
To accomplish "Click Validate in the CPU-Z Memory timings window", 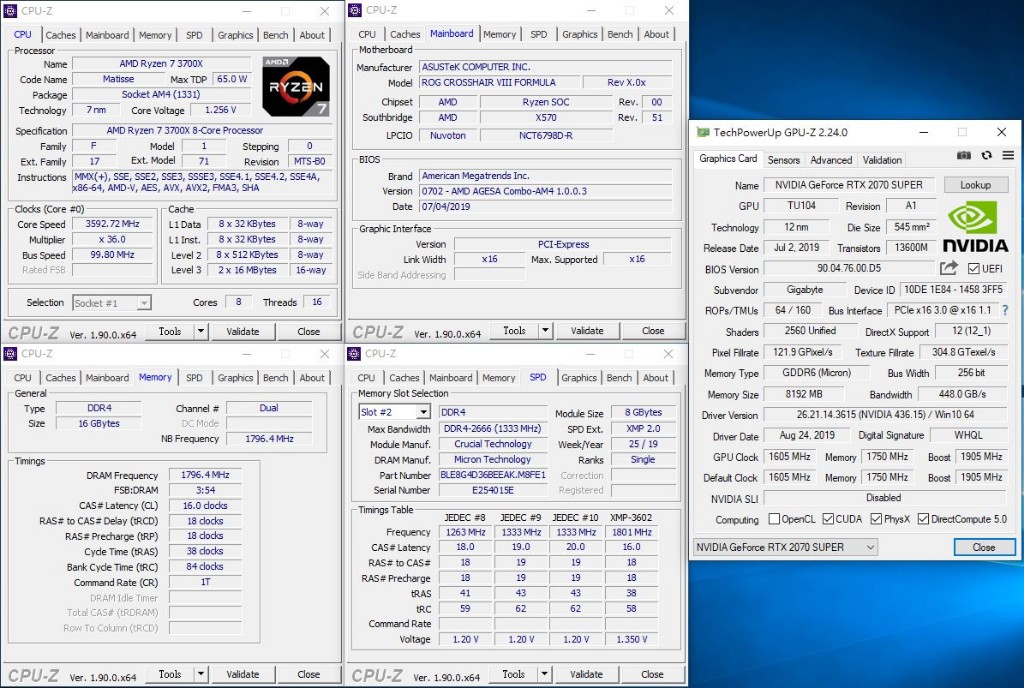I will (243, 674).
